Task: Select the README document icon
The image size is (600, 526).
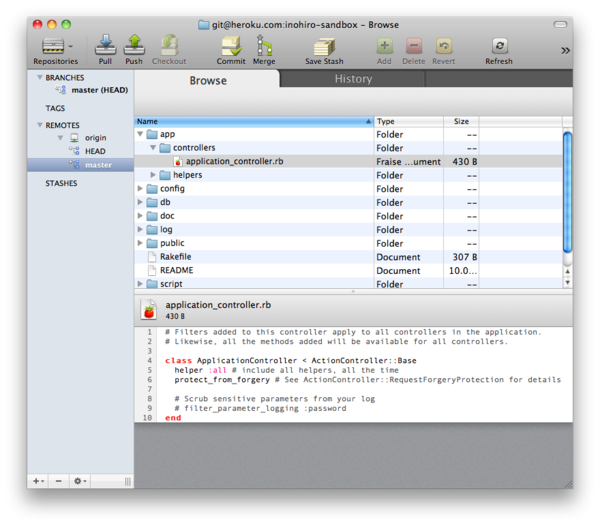Action: click(x=152, y=270)
